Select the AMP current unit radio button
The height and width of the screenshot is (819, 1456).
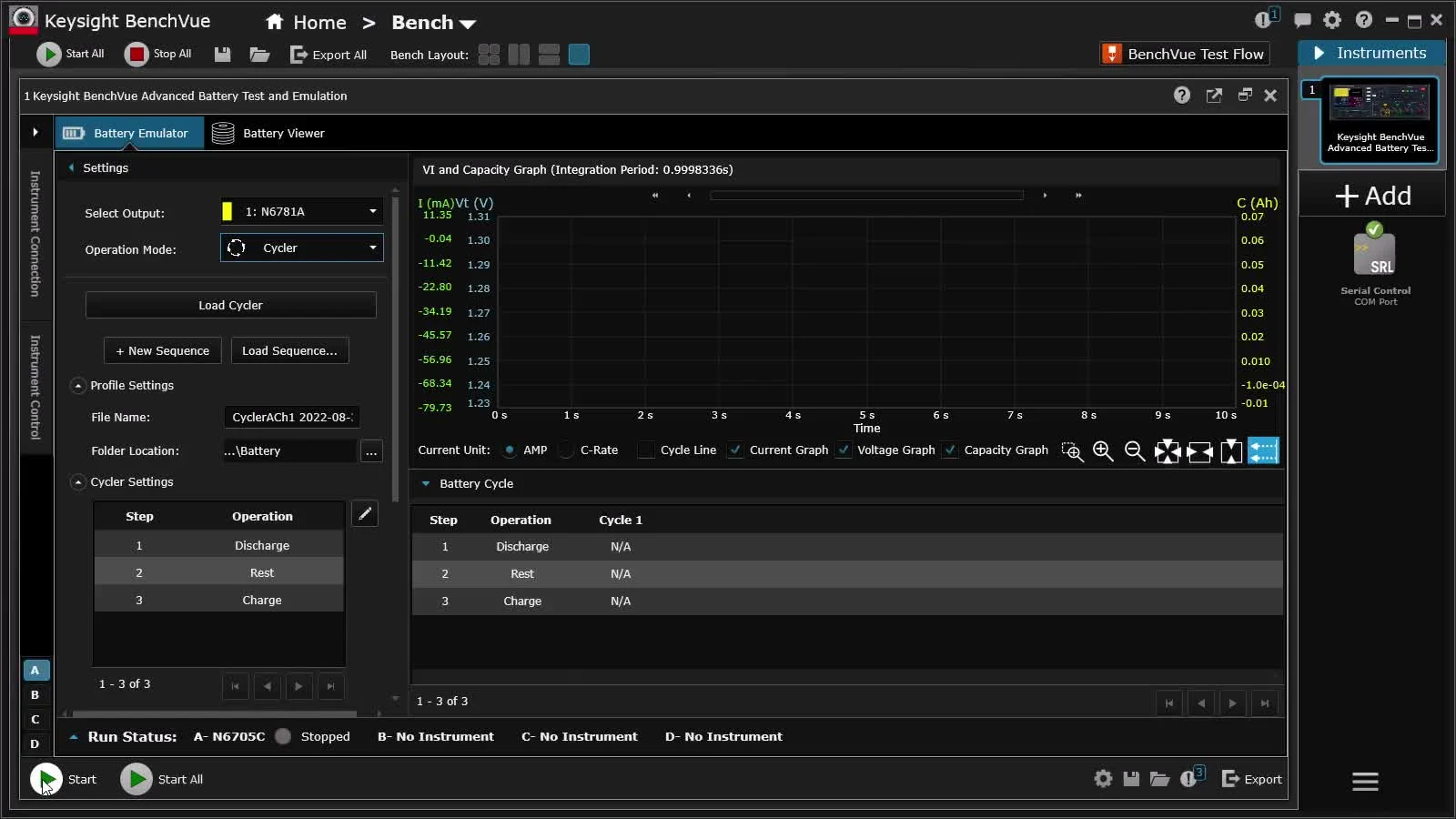[x=509, y=450]
